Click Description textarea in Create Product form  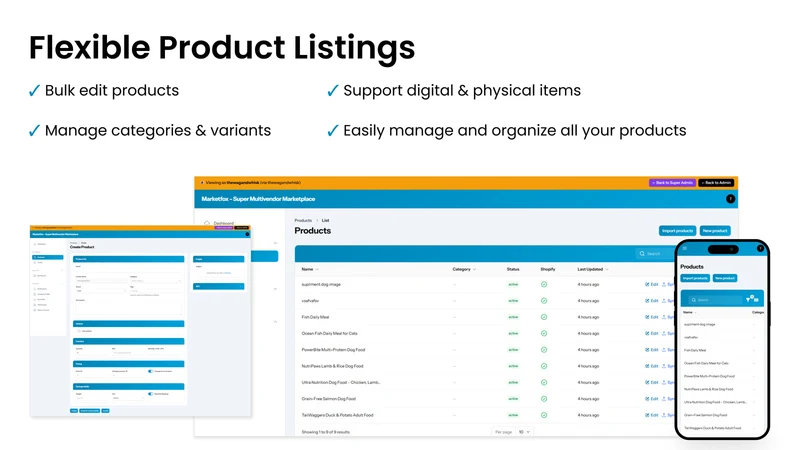coord(129,308)
